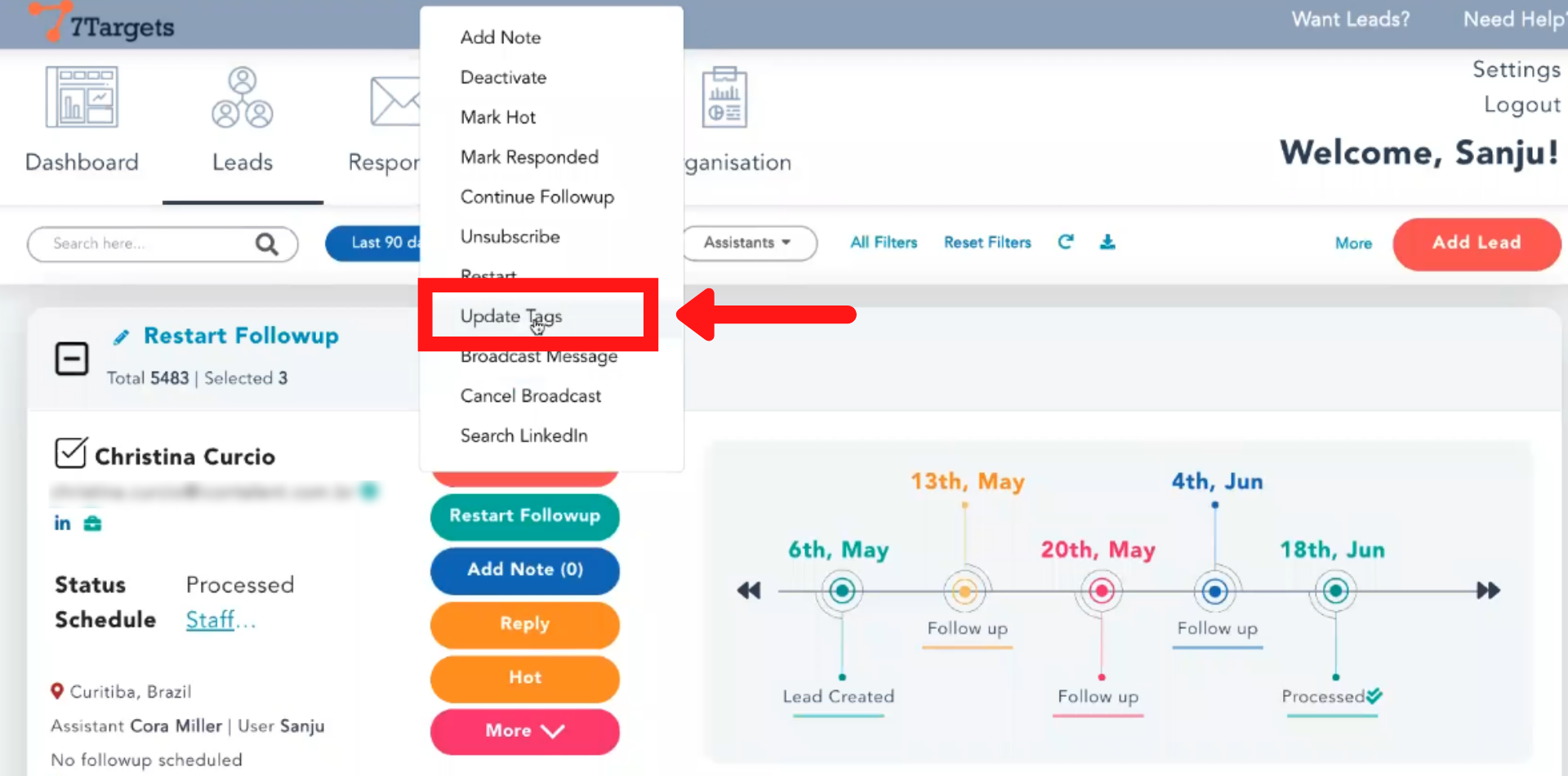
Task: Click the search magnifier icon
Action: 266,244
